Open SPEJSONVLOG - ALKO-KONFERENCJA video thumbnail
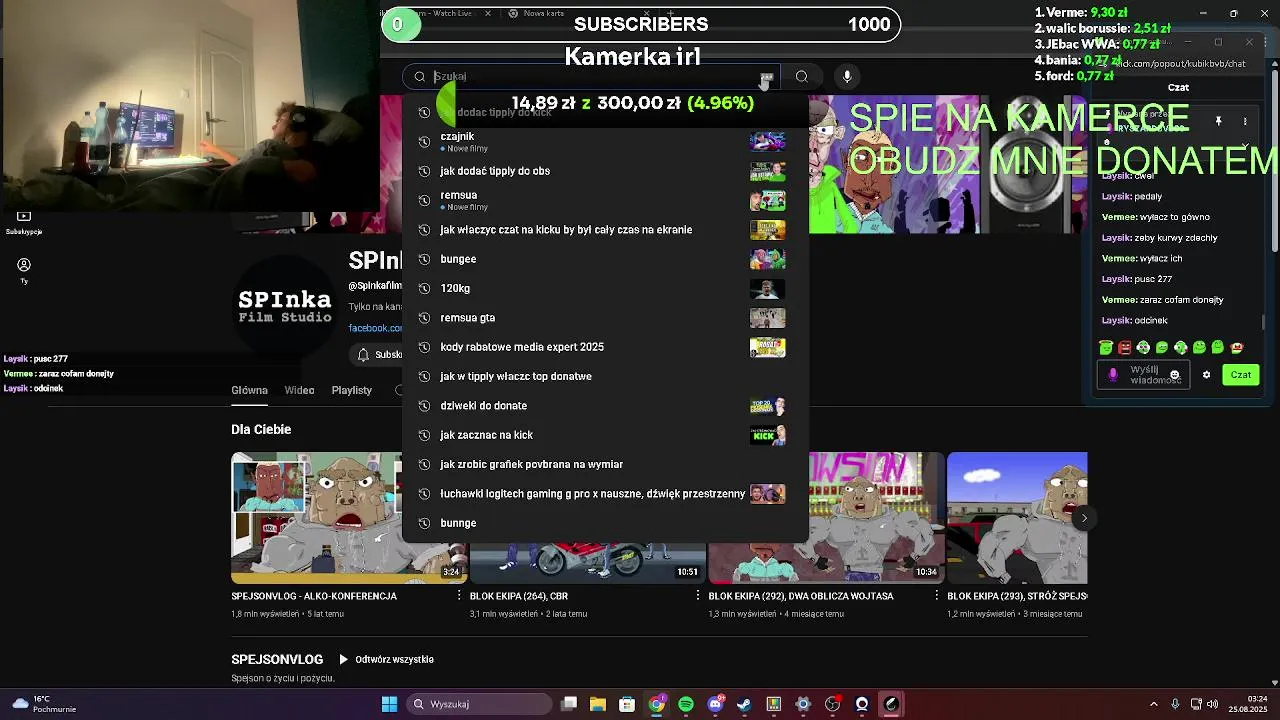This screenshot has height=720, width=1280. pyautogui.click(x=349, y=518)
